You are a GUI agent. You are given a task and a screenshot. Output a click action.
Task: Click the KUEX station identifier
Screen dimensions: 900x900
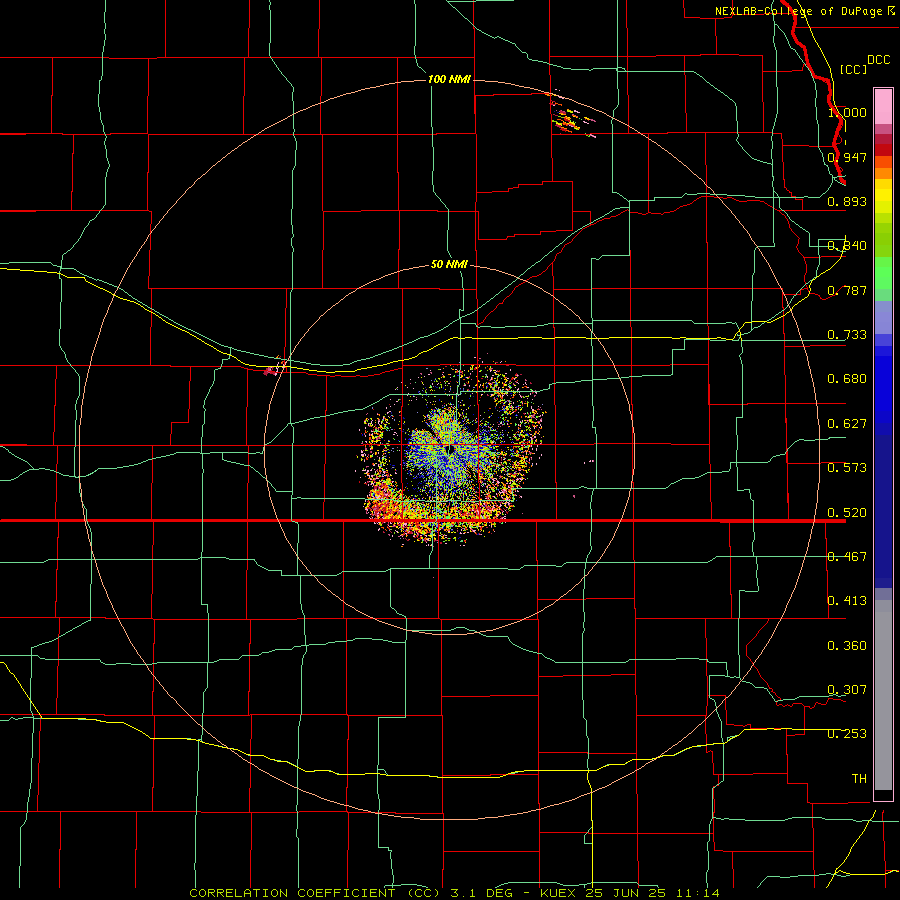560,893
